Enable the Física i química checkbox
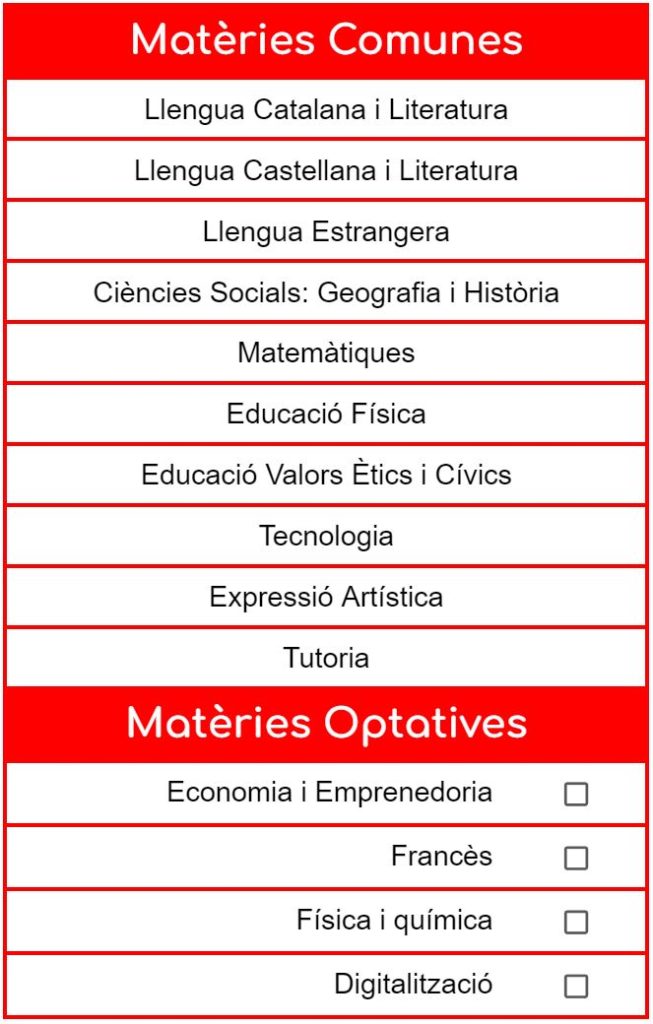This screenshot has height=1024, width=653. (x=576, y=922)
